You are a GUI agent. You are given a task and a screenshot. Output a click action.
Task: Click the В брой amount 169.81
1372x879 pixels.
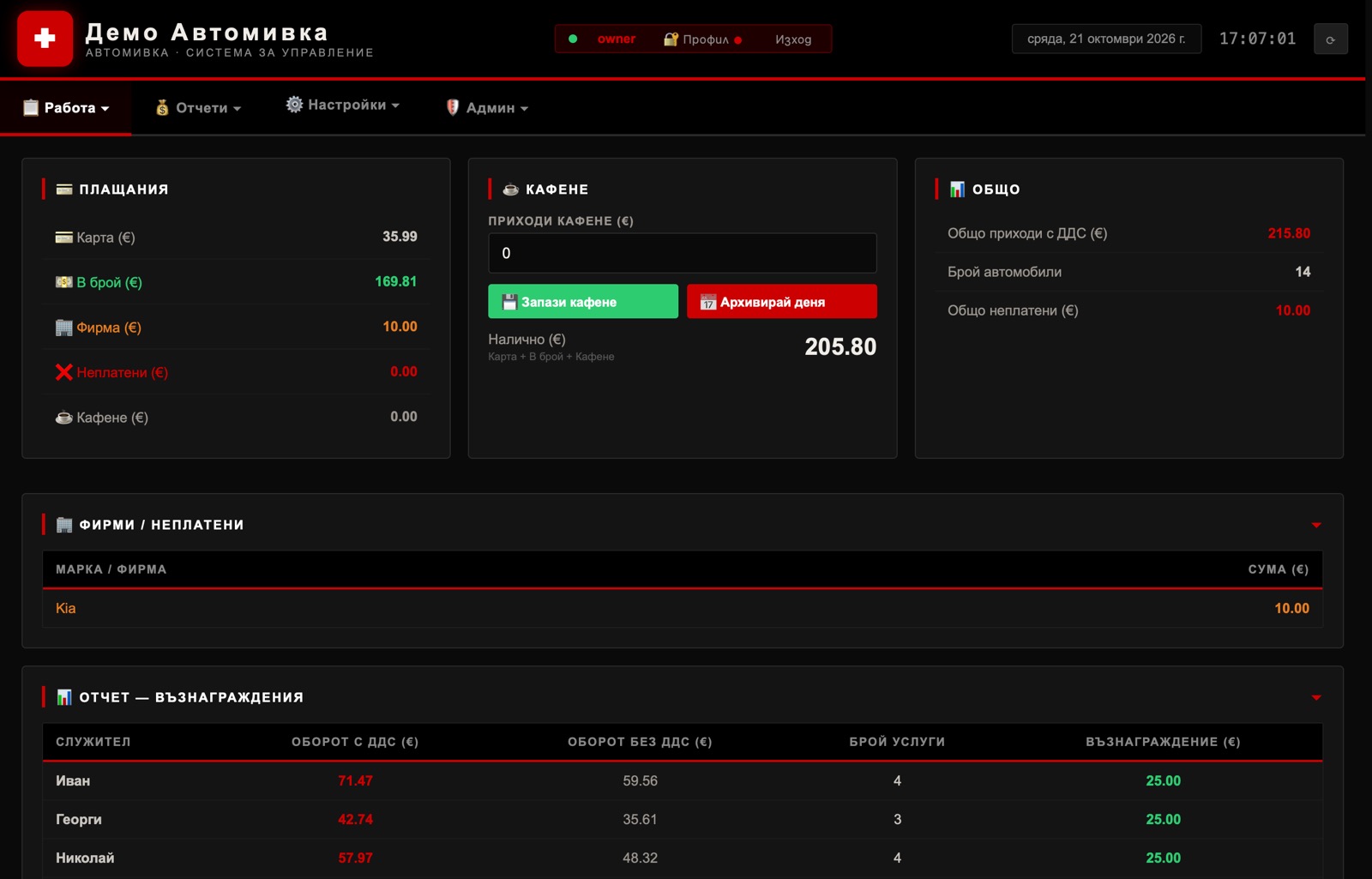pyautogui.click(x=395, y=281)
